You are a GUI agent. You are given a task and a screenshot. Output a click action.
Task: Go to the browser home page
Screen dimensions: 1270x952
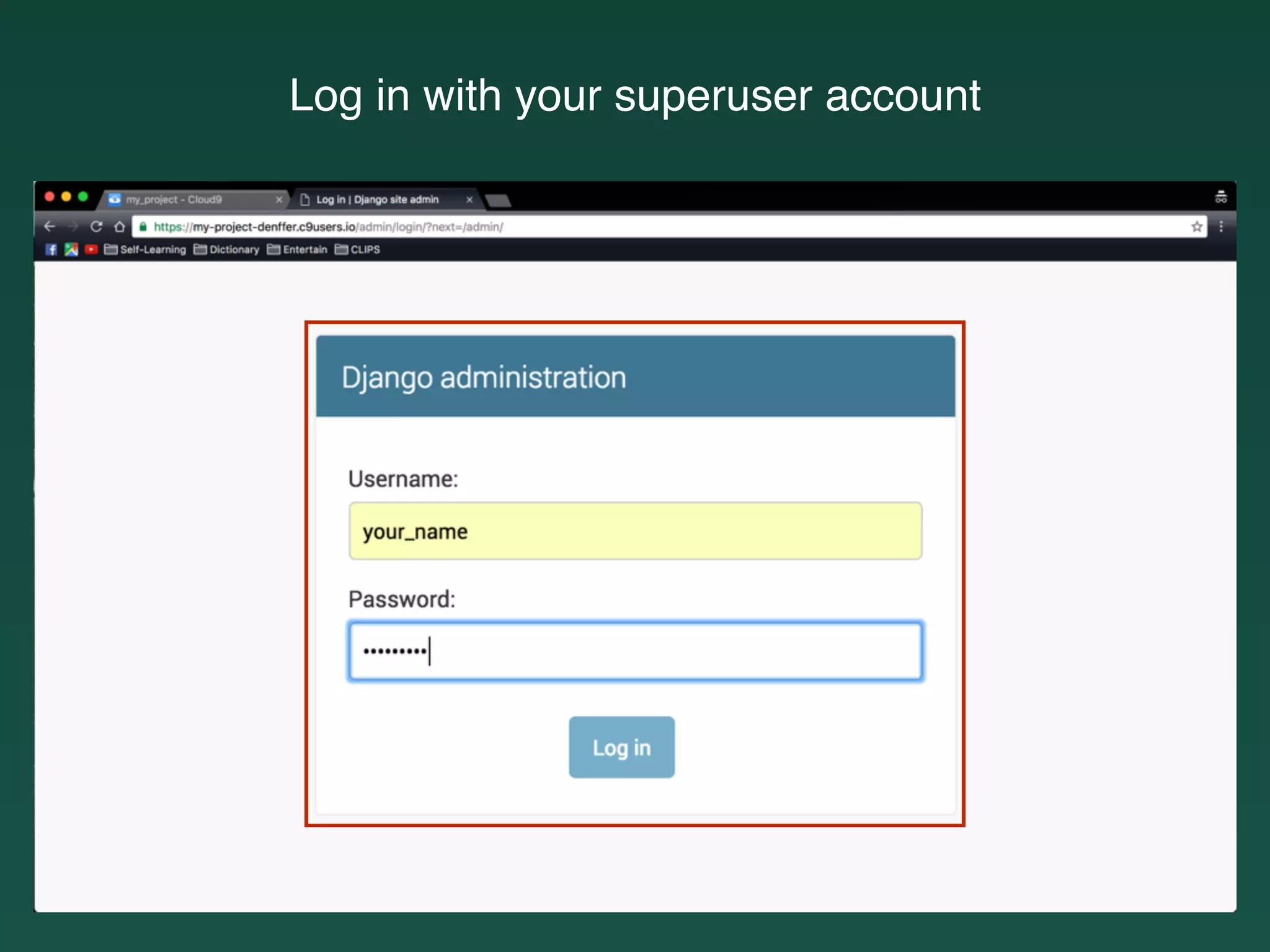click(x=120, y=227)
